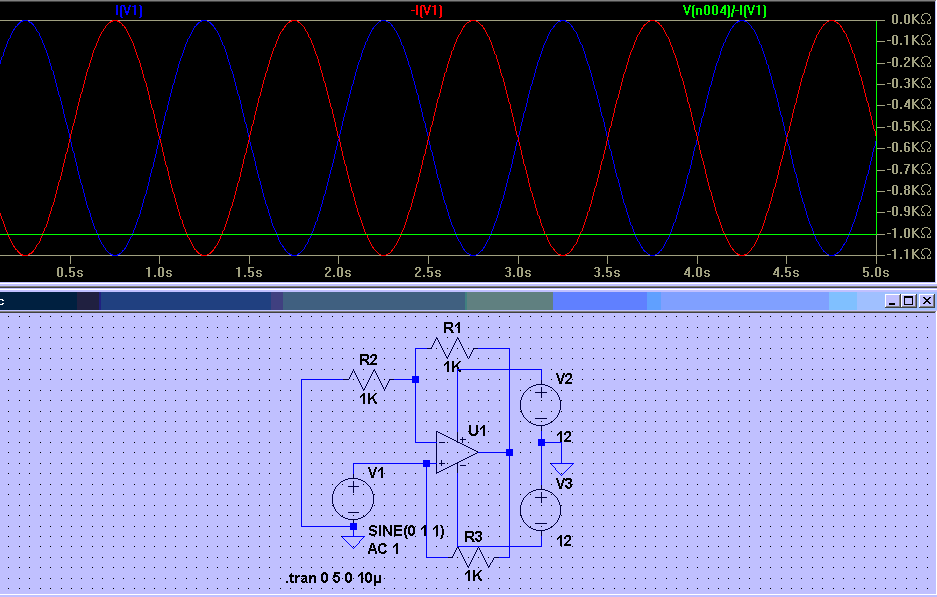Close the schematic window

pos(926,301)
